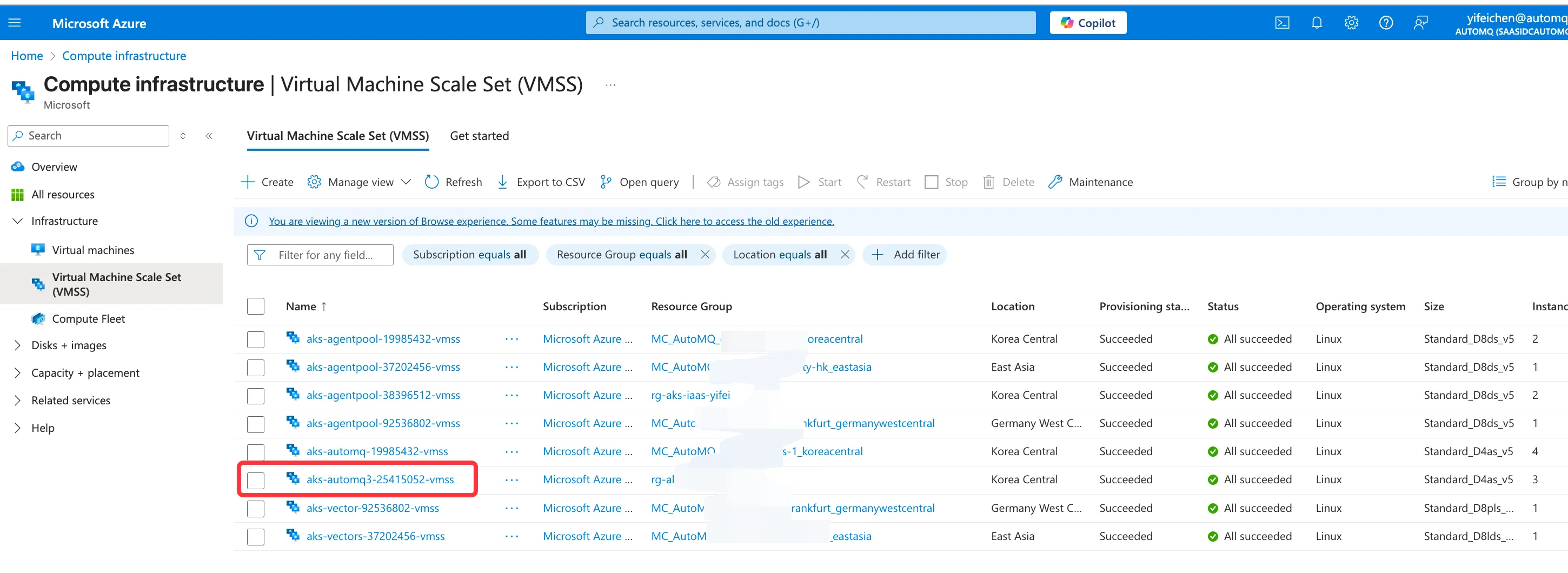Open the more options ellipsis beside page title
Screen dimensions: 1568x573
pos(610,85)
